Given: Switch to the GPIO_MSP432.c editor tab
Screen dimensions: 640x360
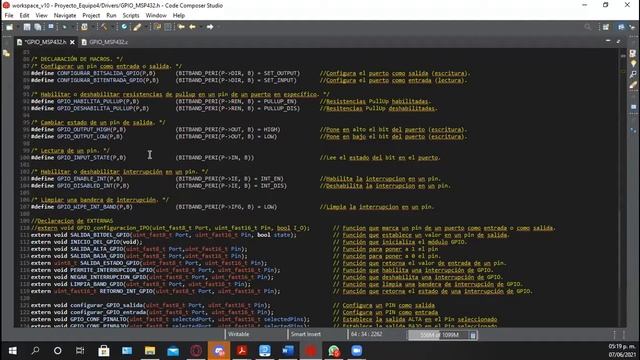Looking at the screenshot, I should click(105, 42).
